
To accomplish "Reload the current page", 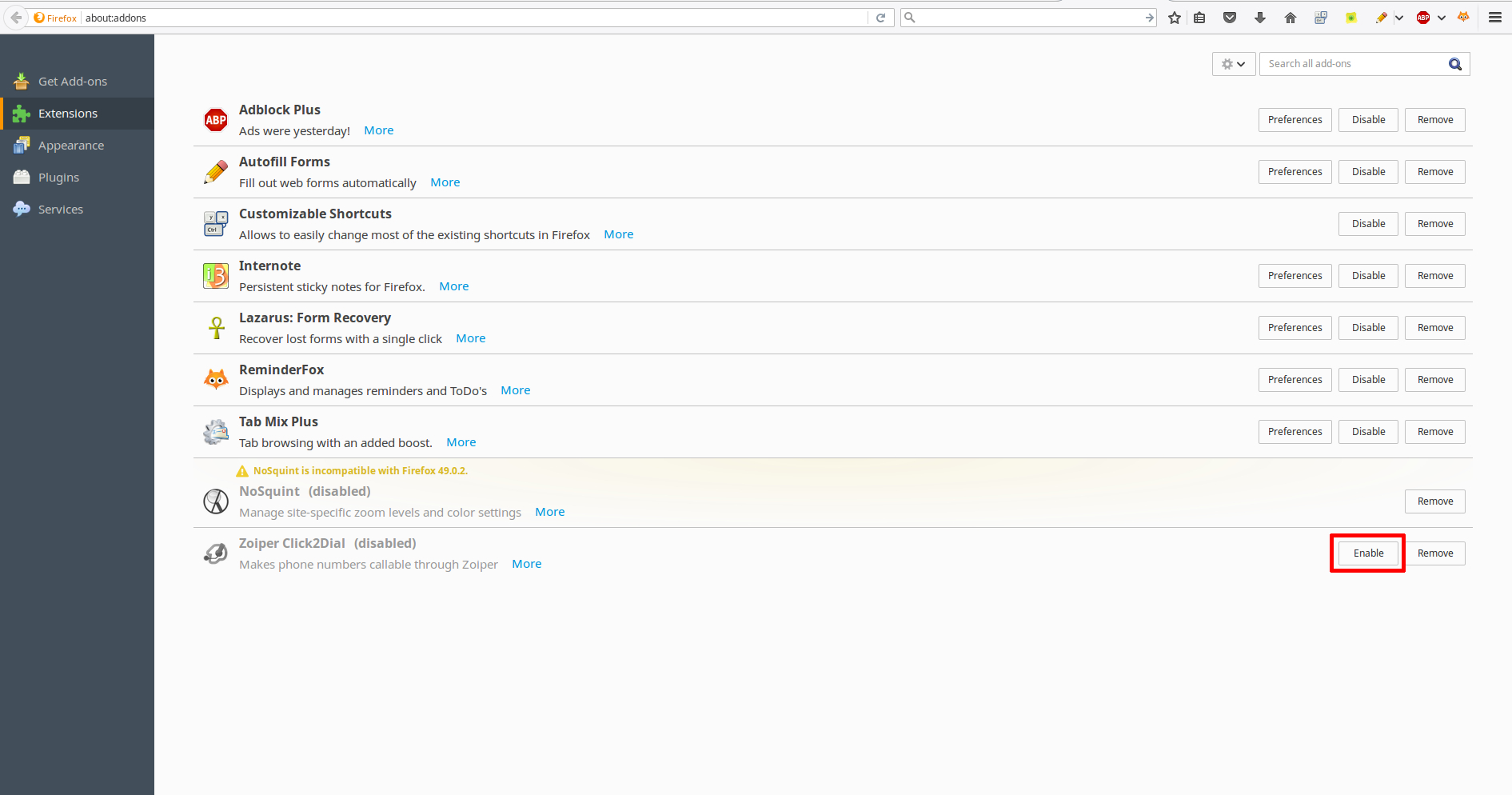I will (x=880, y=18).
